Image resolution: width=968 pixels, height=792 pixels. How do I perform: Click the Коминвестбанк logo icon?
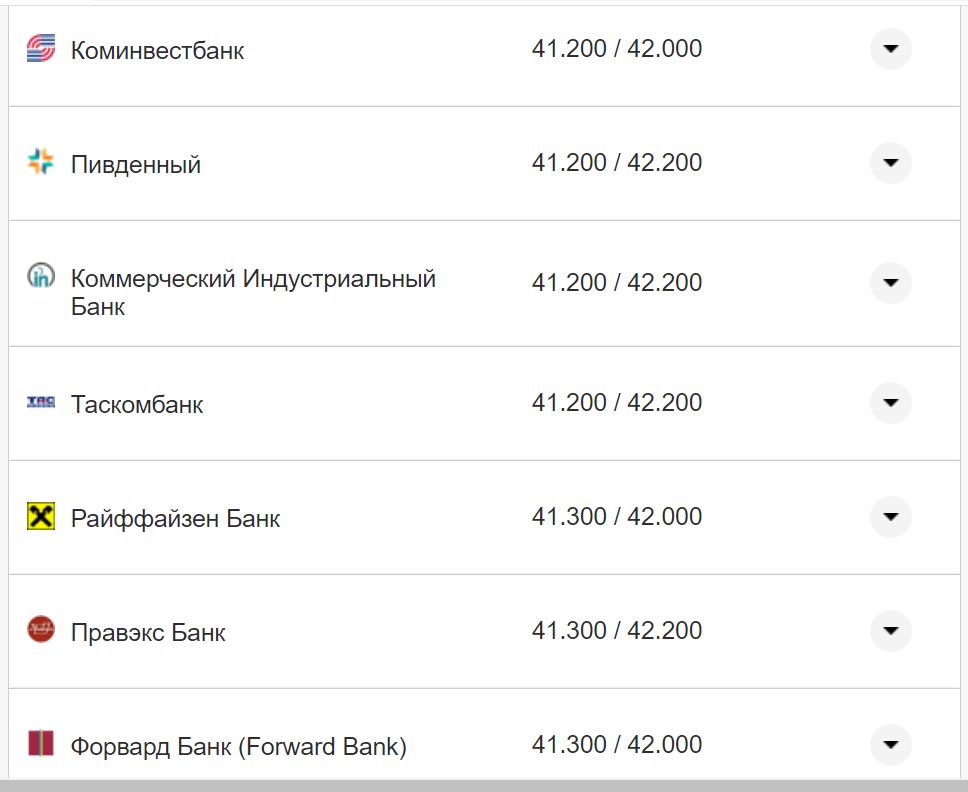coord(41,48)
